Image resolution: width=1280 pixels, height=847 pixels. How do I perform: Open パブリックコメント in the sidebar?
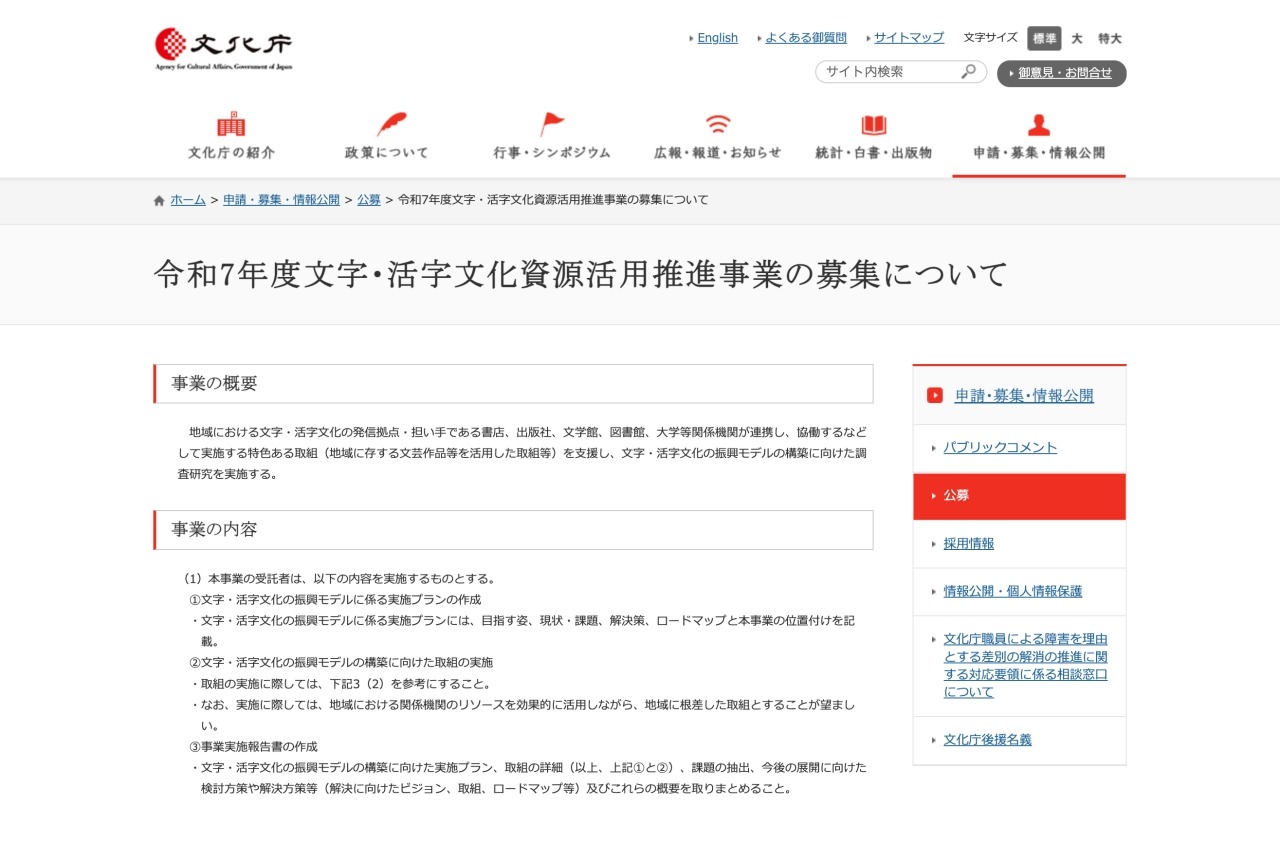[x=1000, y=448]
